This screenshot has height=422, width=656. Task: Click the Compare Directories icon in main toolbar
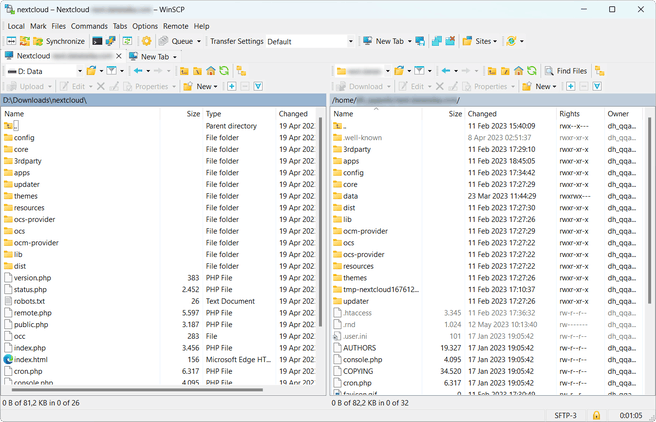[11, 41]
